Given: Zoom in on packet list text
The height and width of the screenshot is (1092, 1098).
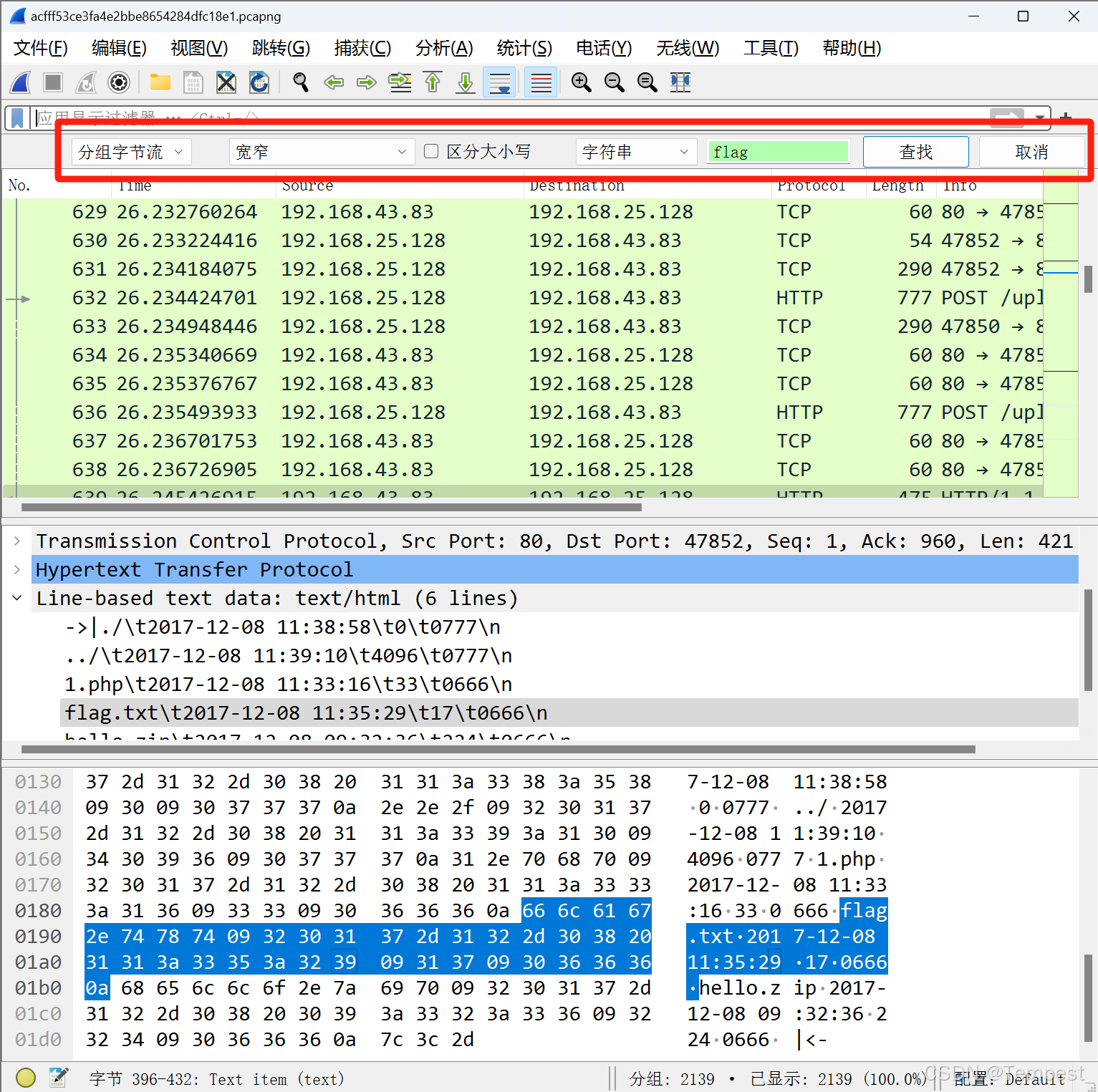Looking at the screenshot, I should [582, 82].
